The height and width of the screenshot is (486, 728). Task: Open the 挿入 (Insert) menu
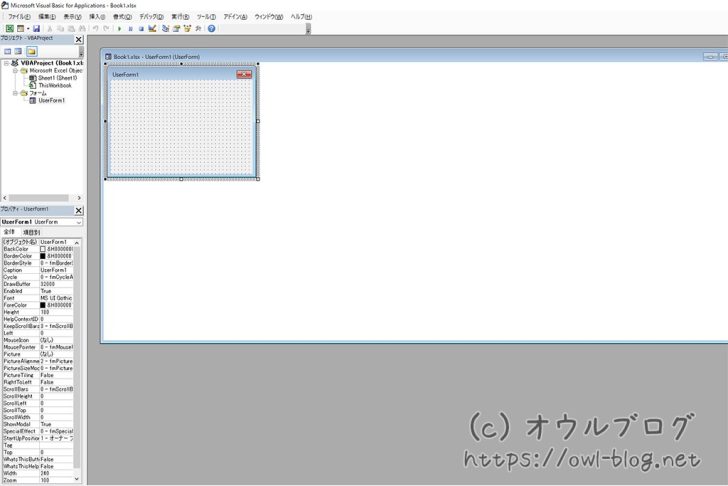[x=97, y=17]
